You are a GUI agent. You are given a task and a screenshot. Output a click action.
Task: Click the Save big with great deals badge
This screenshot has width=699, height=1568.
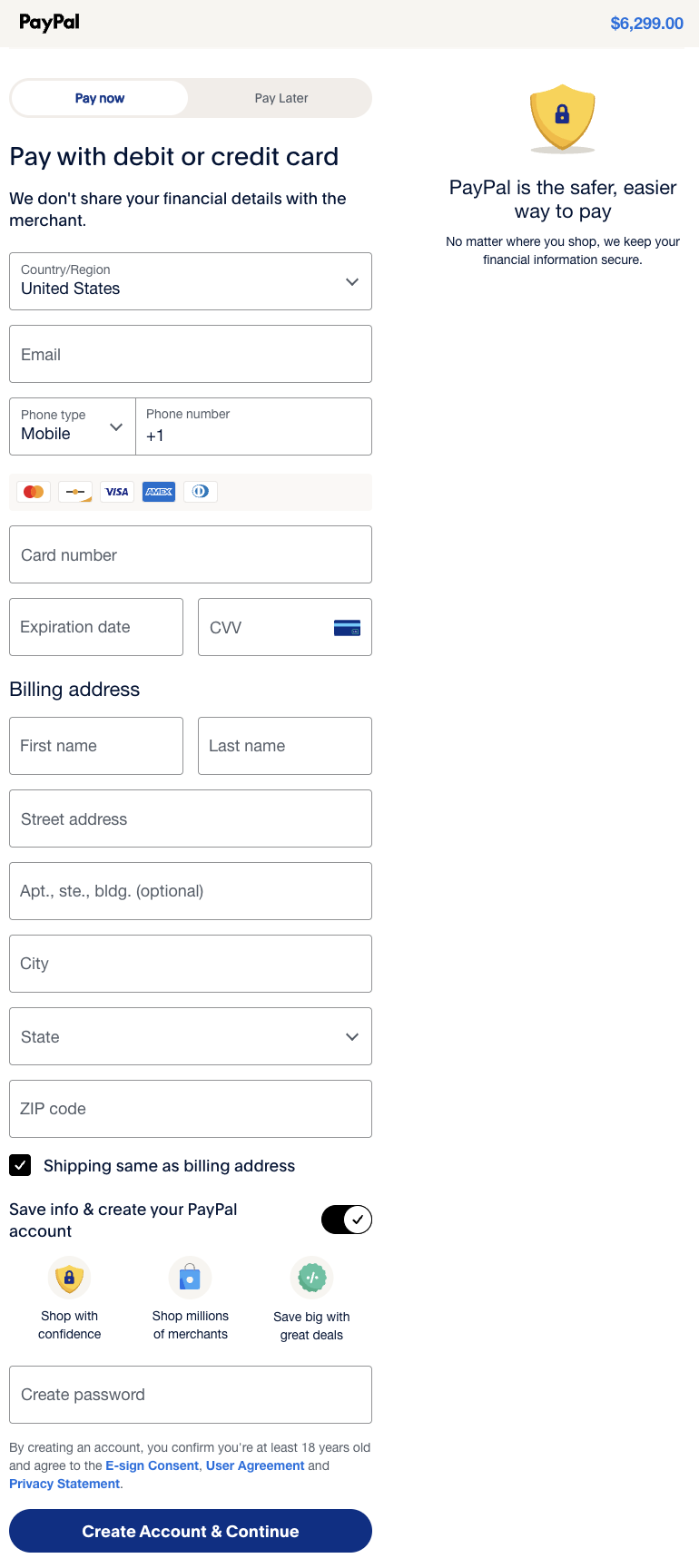pyautogui.click(x=312, y=1277)
